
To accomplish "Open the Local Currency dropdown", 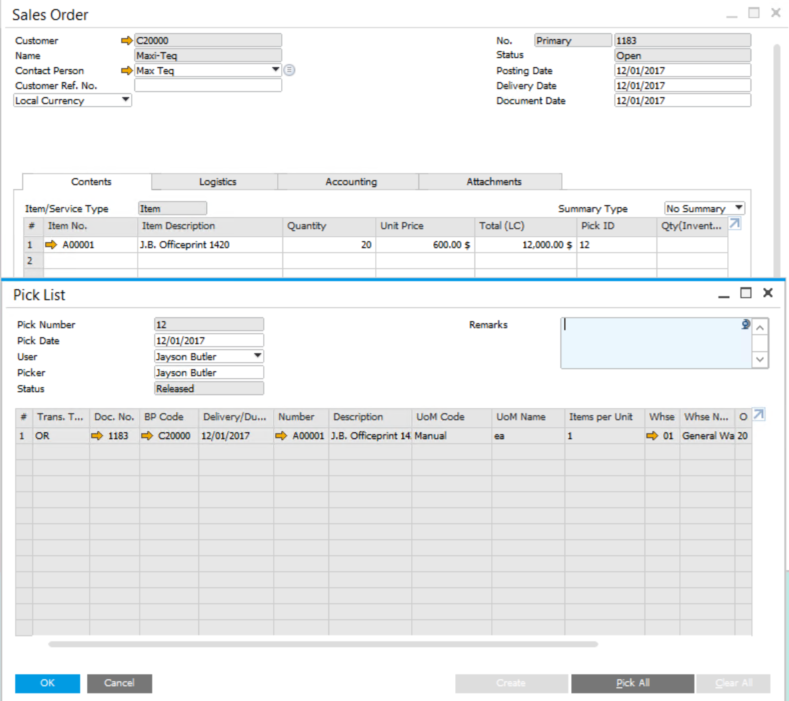I will tap(125, 101).
